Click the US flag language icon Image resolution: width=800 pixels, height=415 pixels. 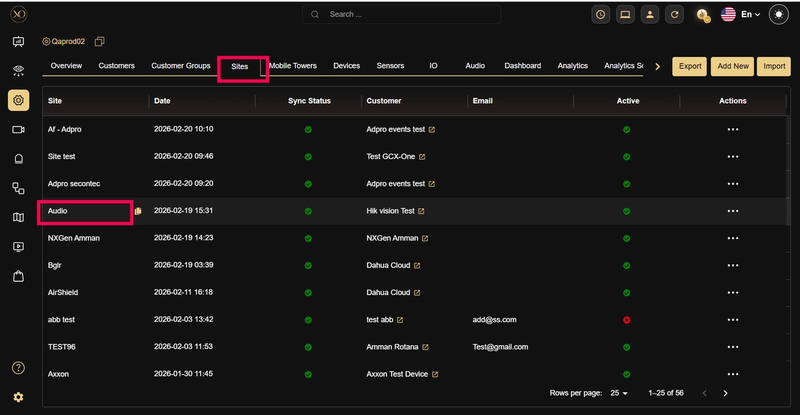point(728,15)
